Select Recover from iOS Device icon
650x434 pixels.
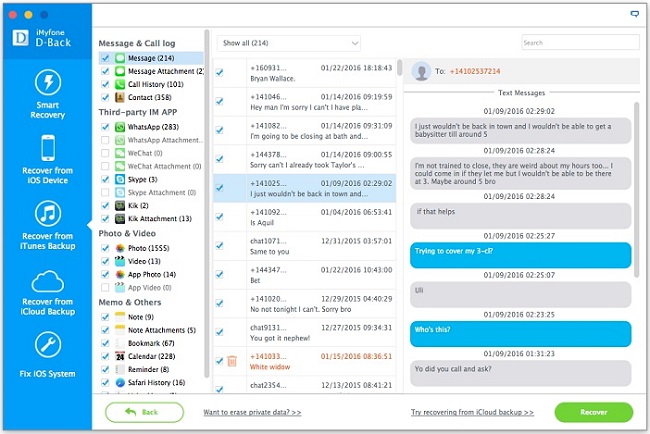pyautogui.click(x=48, y=148)
